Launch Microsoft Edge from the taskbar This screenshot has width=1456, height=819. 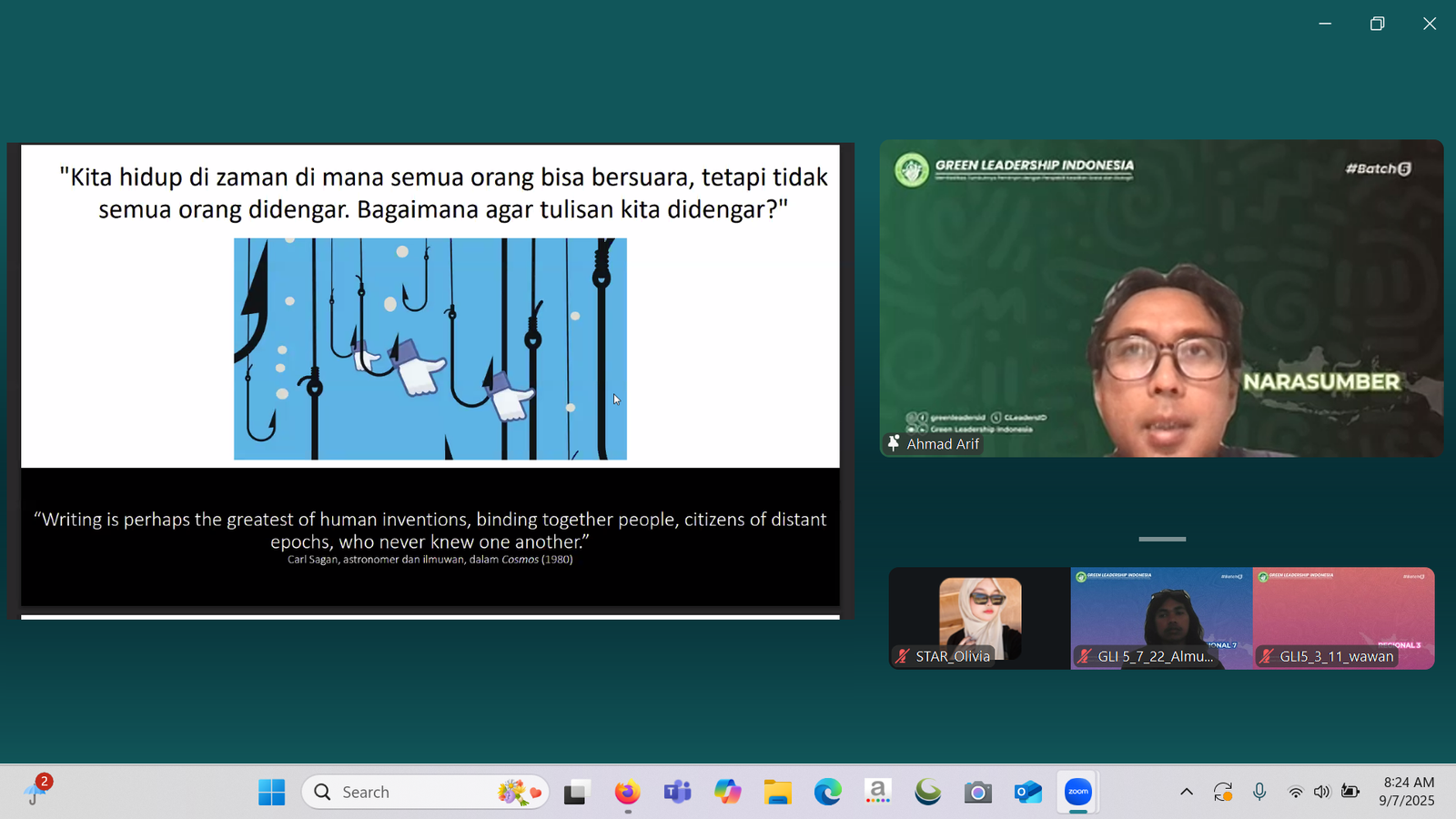tap(827, 792)
